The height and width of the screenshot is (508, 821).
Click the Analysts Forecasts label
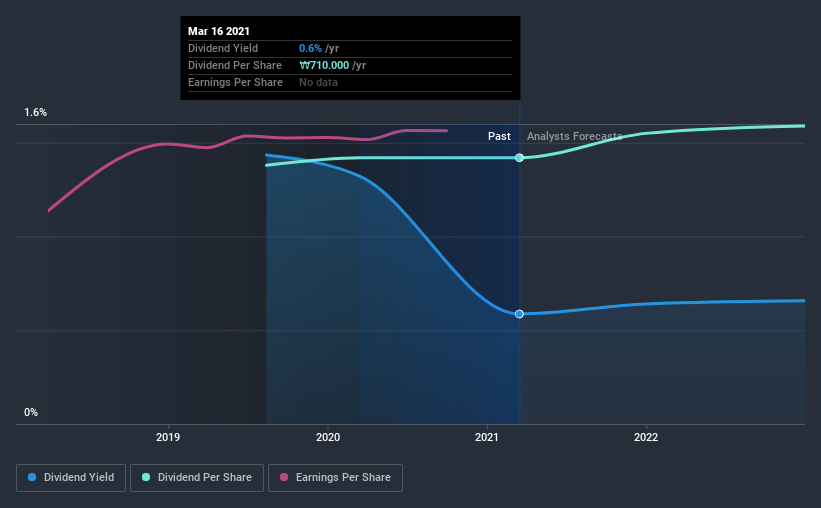[x=574, y=136]
